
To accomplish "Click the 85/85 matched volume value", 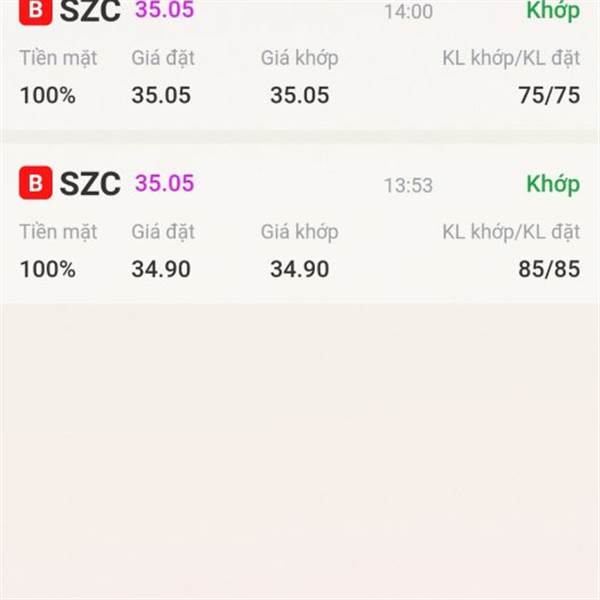I will 549,269.
